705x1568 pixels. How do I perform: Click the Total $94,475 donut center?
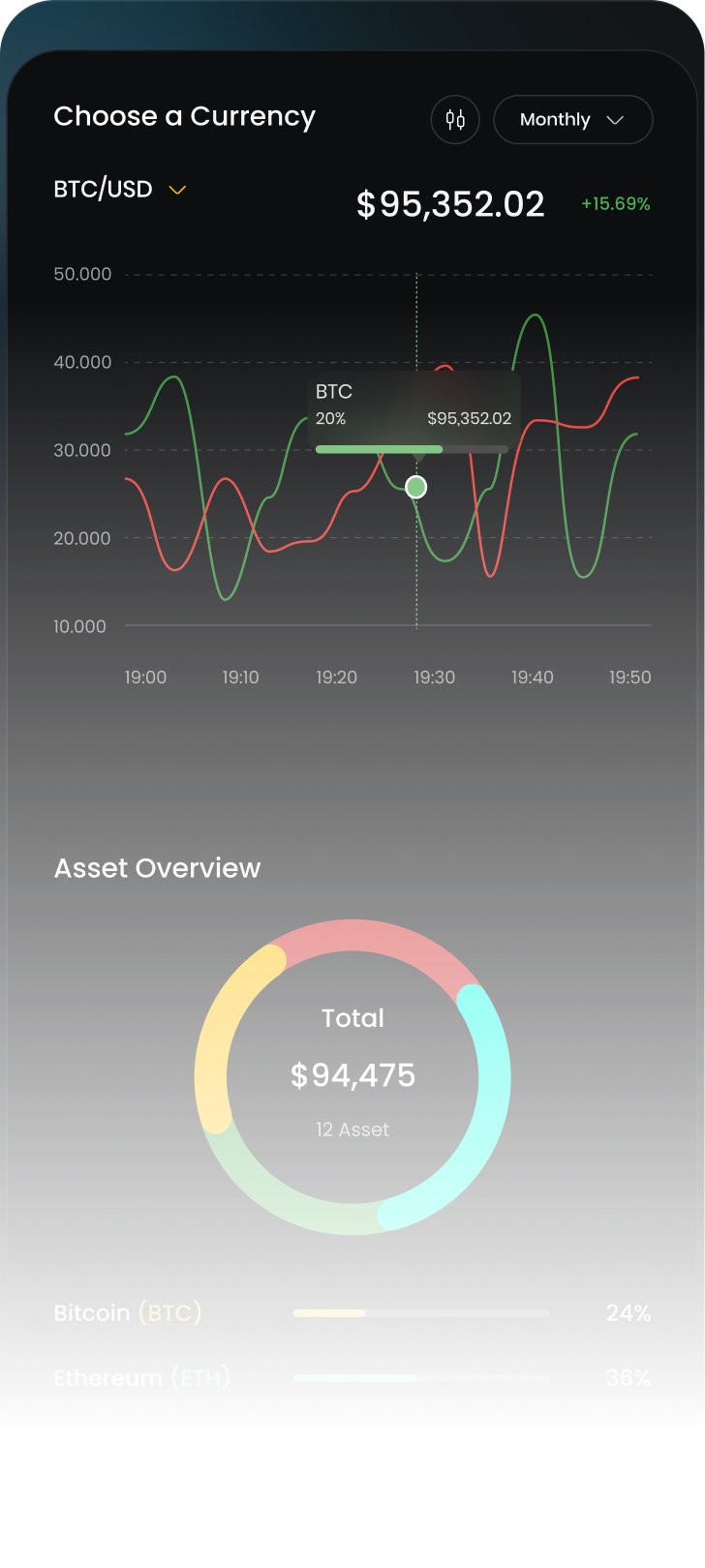(x=352, y=1074)
